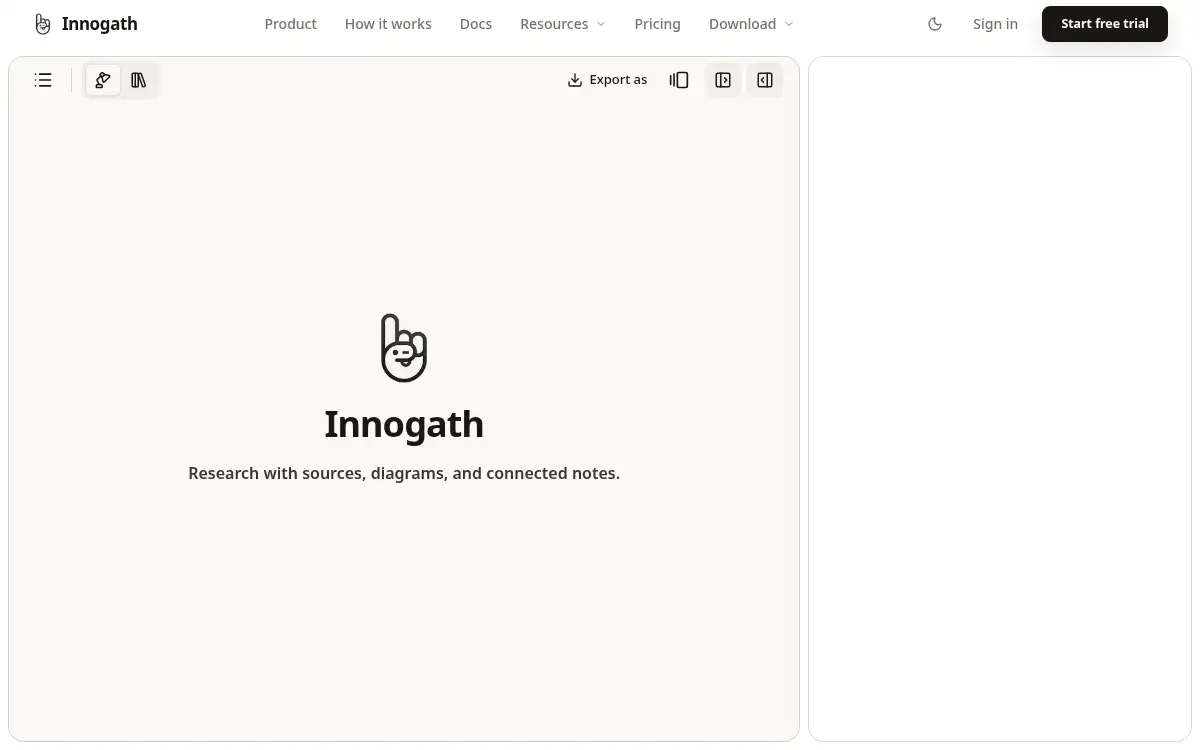Open the Pricing page

(x=657, y=24)
